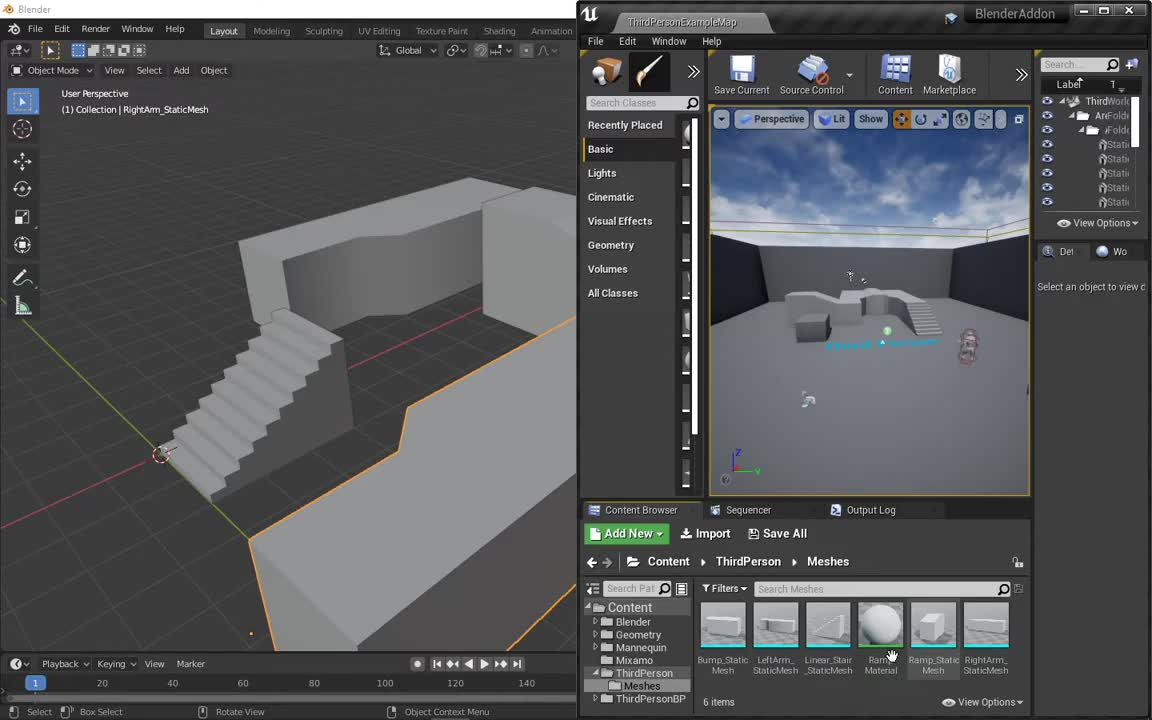This screenshot has height=720, width=1152.
Task: Switch to the Sequencer tab
Action: click(748, 510)
